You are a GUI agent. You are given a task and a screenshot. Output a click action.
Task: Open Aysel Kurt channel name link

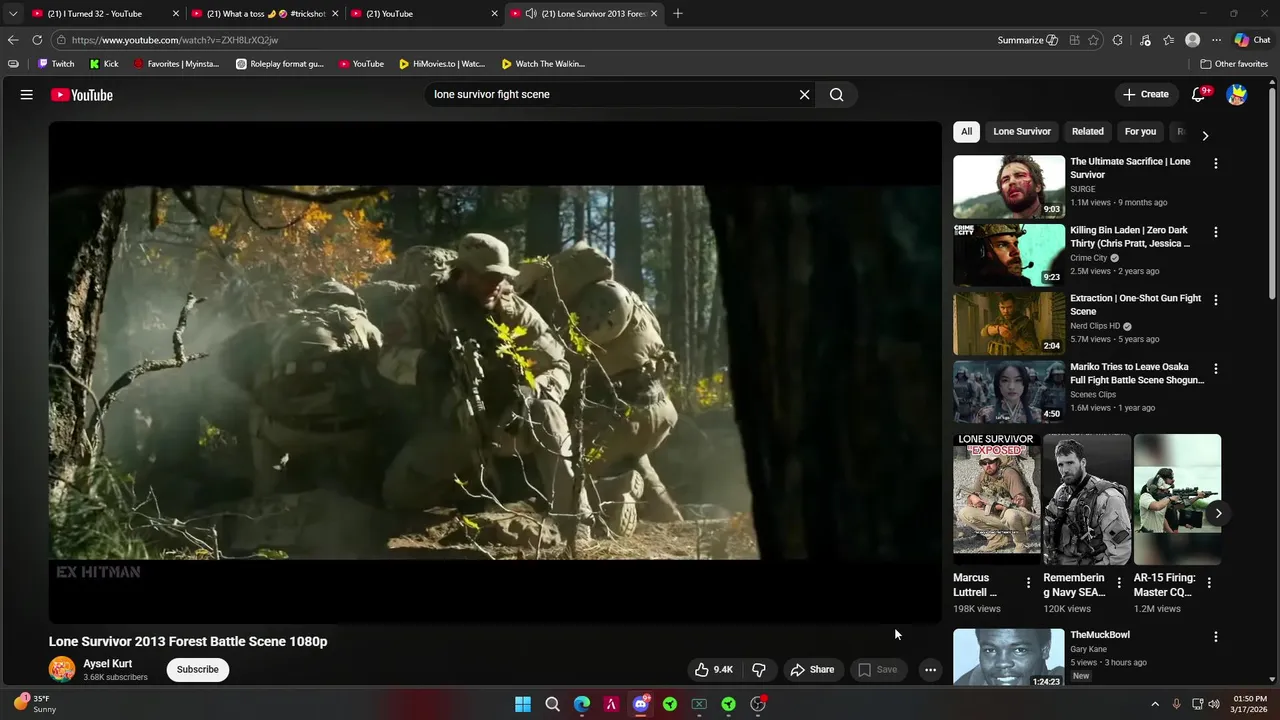click(x=108, y=664)
